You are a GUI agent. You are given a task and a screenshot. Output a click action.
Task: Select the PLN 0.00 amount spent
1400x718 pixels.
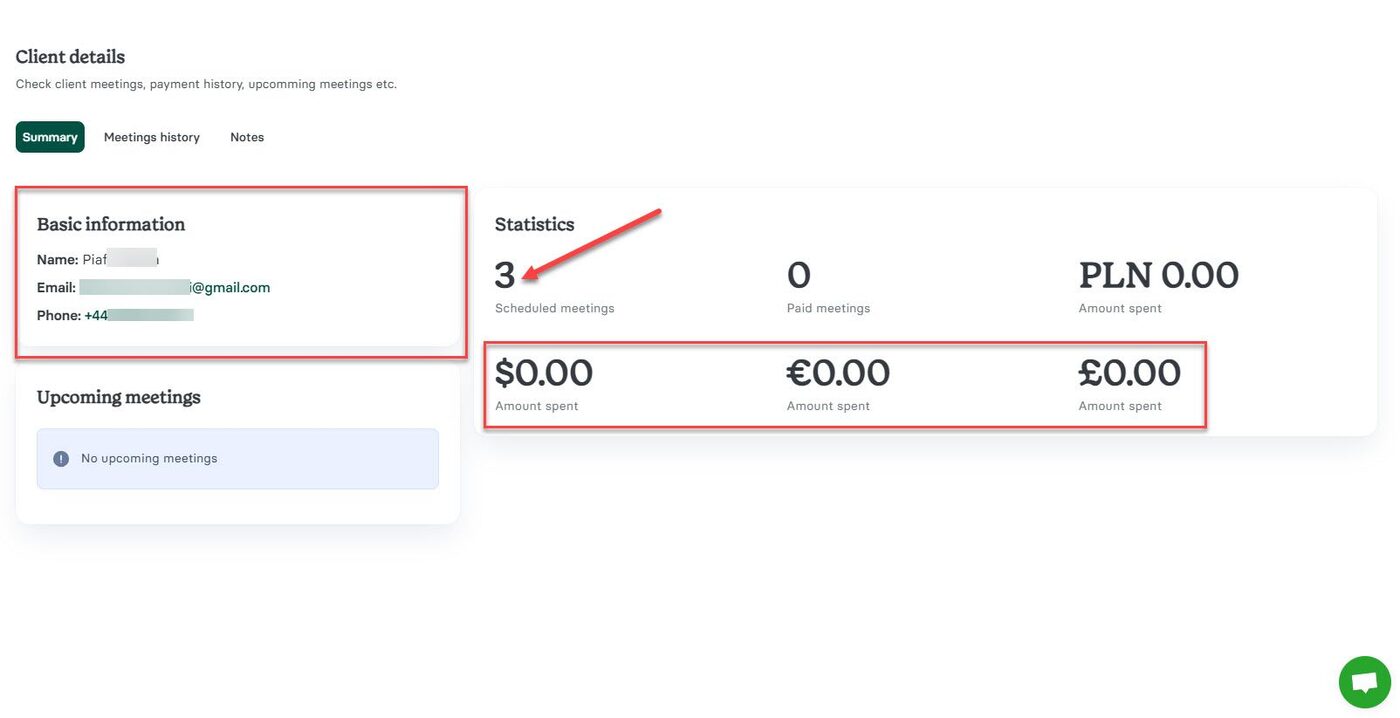tap(1158, 275)
